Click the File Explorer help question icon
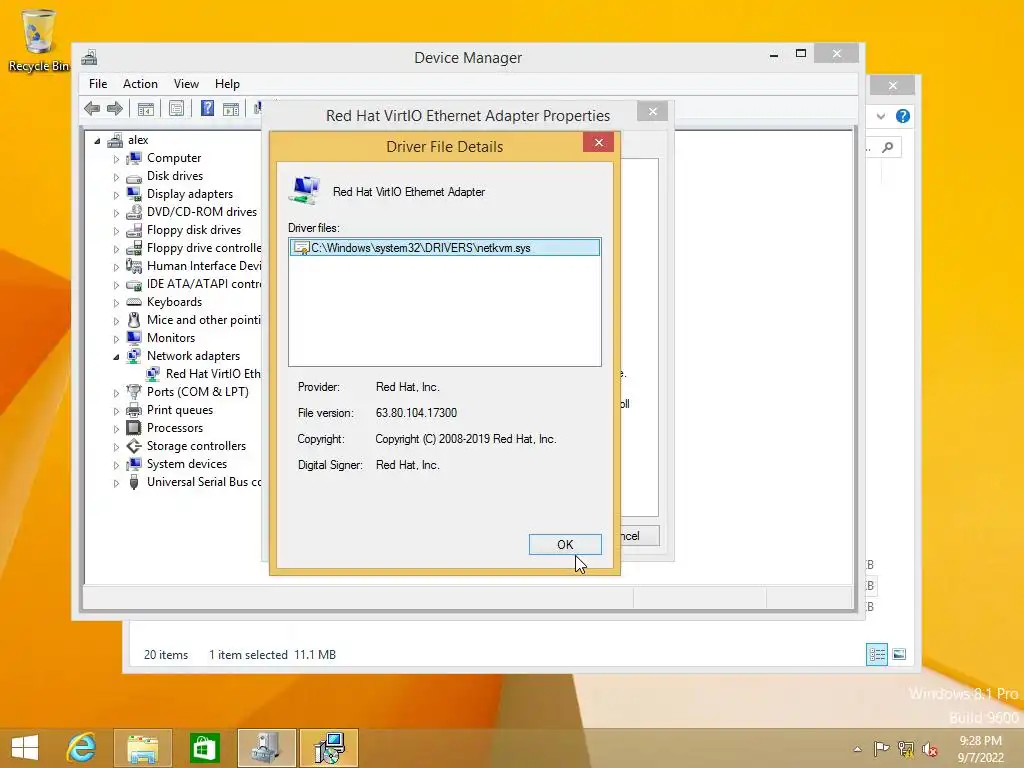This screenshot has height=768, width=1024. point(903,116)
